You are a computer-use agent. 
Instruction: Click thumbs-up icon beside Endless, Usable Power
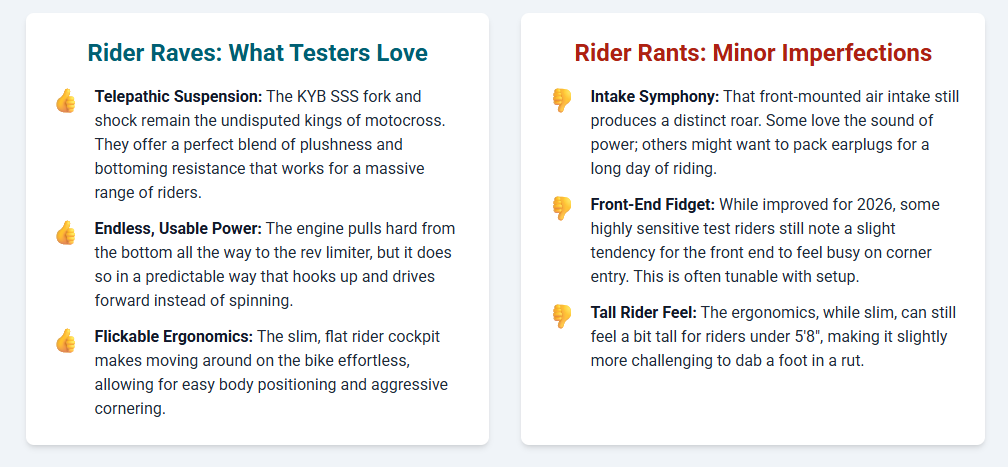click(x=66, y=233)
